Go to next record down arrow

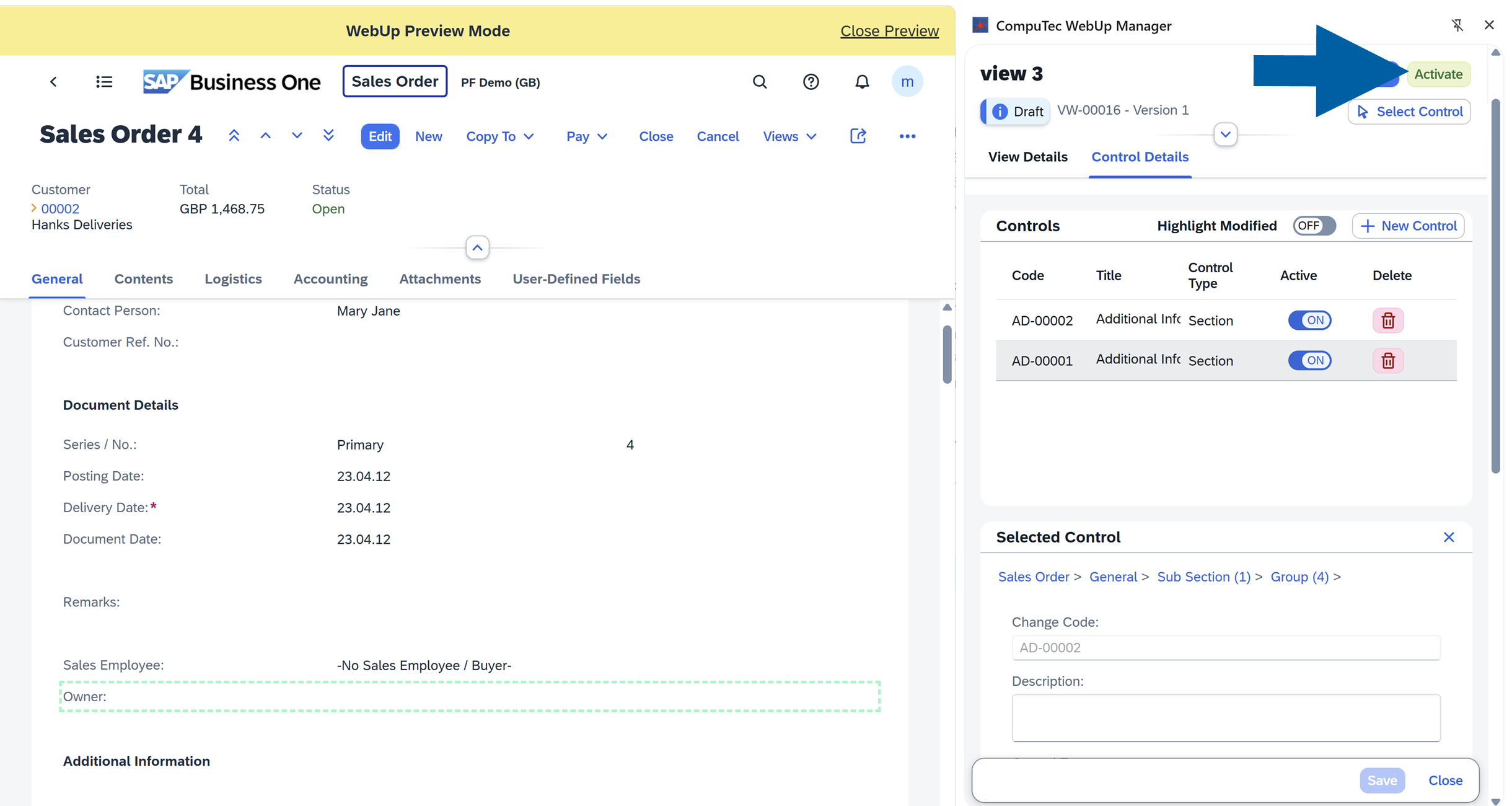click(297, 136)
